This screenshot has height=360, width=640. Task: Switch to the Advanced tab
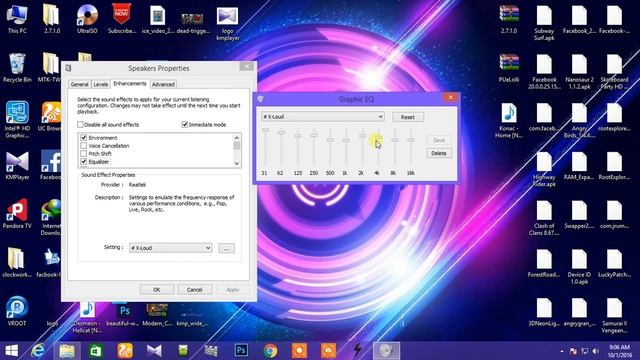pos(163,84)
